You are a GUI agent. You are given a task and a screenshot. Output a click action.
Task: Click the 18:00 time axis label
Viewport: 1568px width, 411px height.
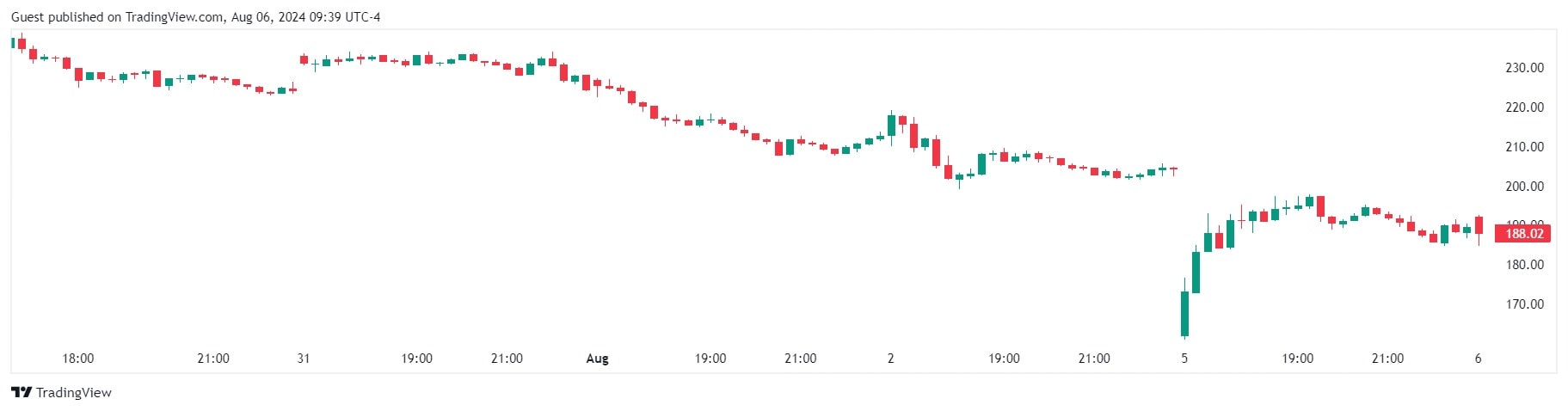pos(78,359)
